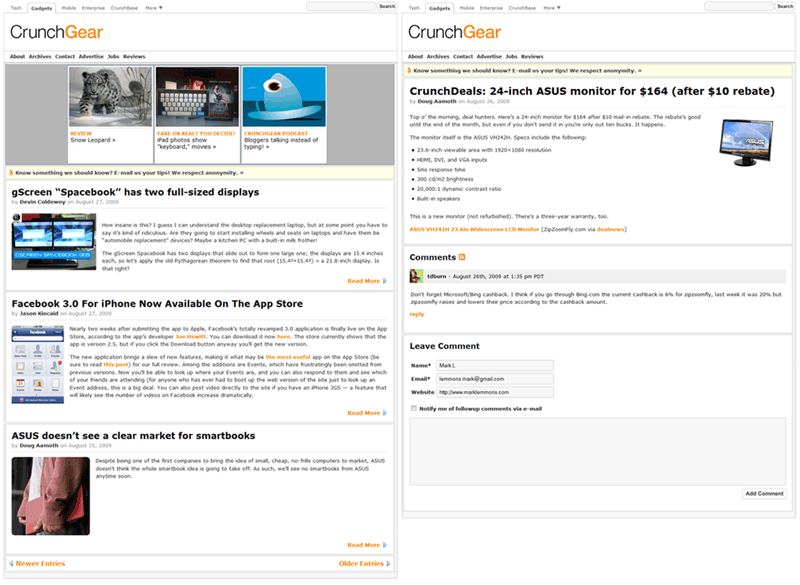The height and width of the screenshot is (585, 800).
Task: Click the CrunchGear logo on the left page
Action: tap(57, 32)
